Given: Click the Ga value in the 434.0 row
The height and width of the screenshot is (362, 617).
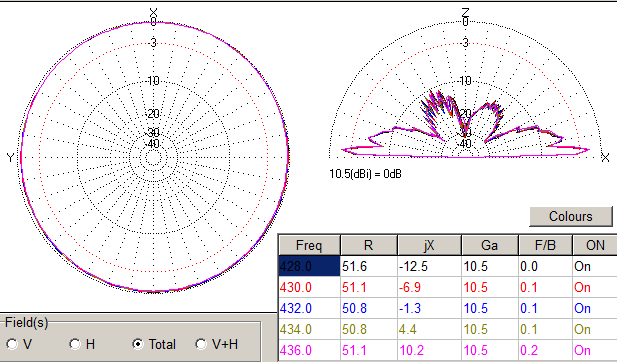Looking at the screenshot, I should coord(490,329).
